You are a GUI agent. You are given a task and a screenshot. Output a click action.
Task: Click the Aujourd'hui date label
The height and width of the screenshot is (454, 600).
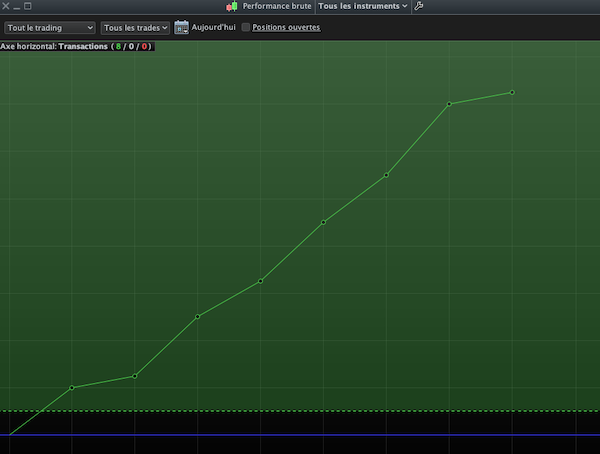click(x=213, y=27)
